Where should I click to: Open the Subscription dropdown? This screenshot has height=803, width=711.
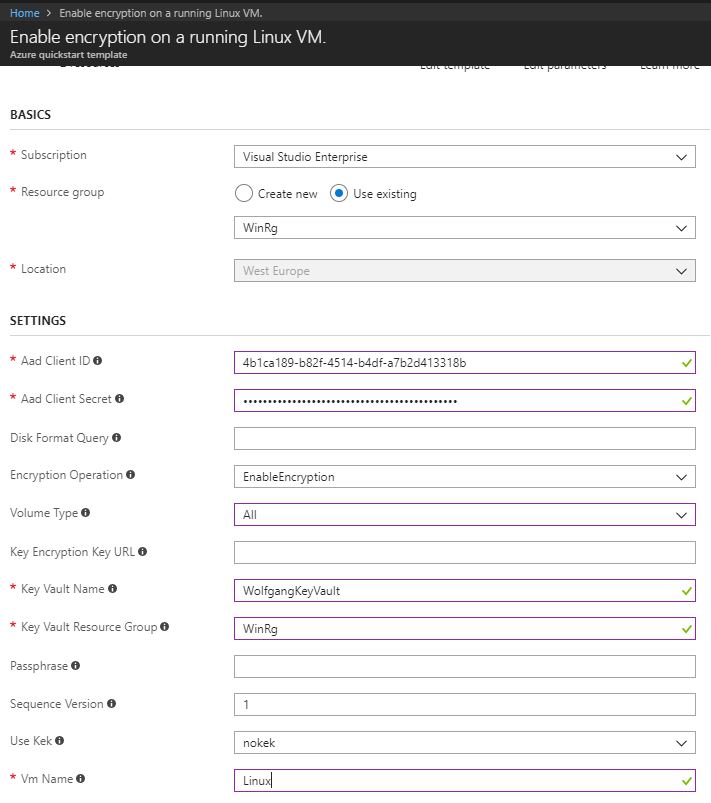click(464, 156)
